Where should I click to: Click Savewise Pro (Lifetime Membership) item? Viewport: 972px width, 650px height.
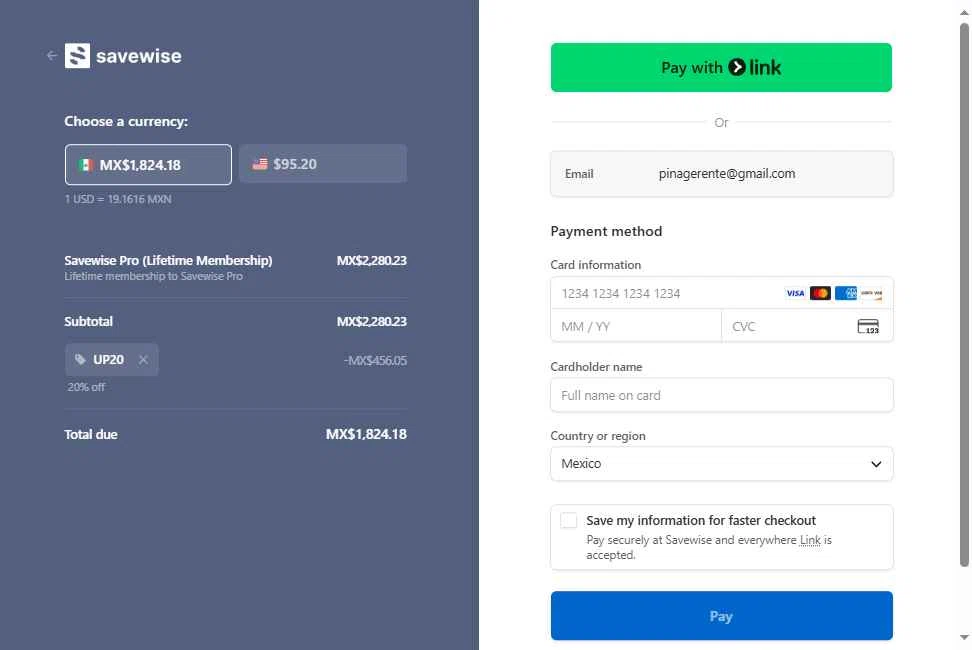tap(168, 260)
